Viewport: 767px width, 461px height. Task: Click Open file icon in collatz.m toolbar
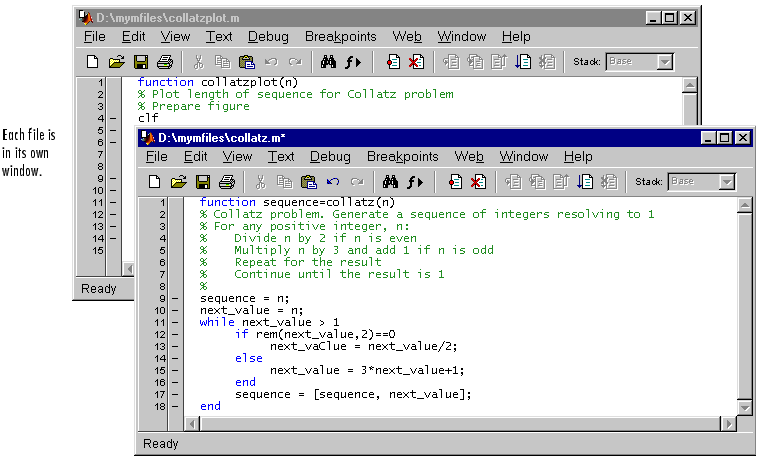(178, 182)
